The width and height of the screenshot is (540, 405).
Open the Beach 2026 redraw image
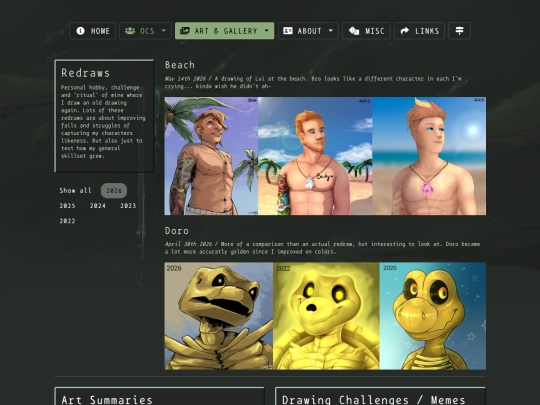211,156
